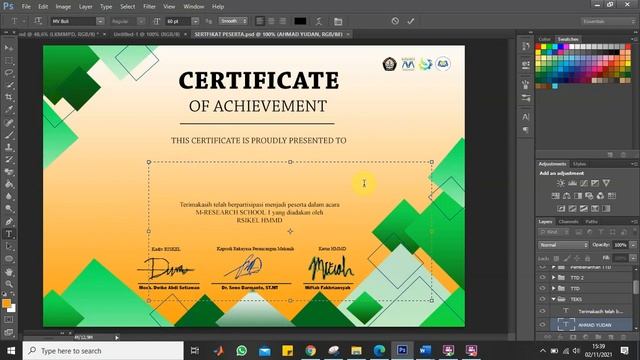This screenshot has height=360, width=640.
Task: Open Create Warped Text dialog
Action: click(x=318, y=21)
